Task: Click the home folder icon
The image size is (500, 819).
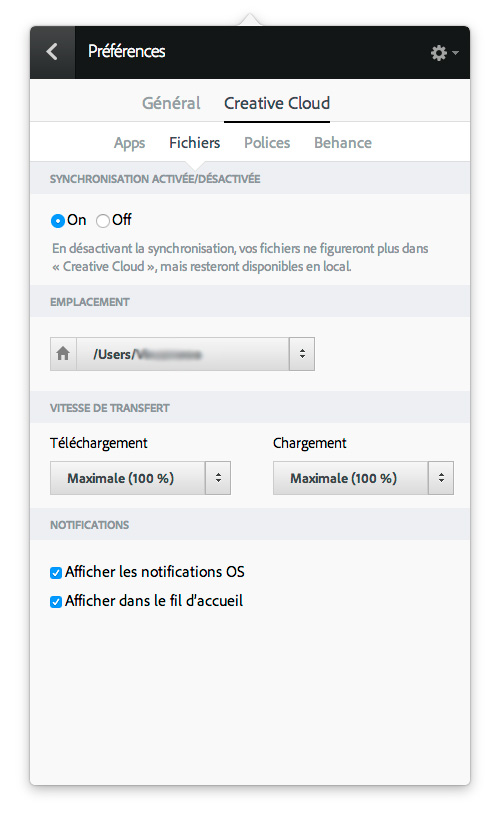Action: [63, 354]
